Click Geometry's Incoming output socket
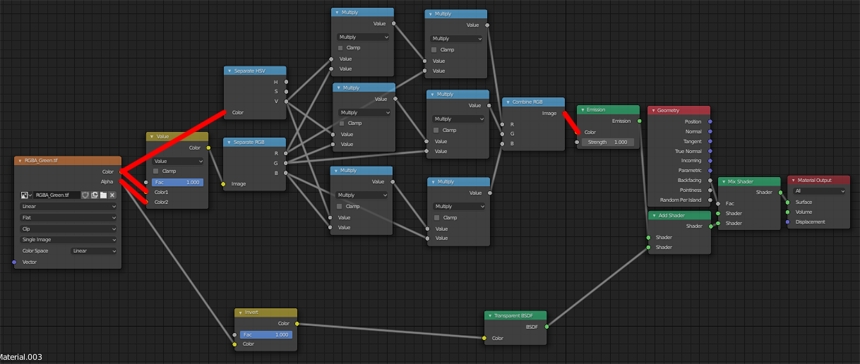The width and height of the screenshot is (860, 364). pyautogui.click(x=710, y=161)
